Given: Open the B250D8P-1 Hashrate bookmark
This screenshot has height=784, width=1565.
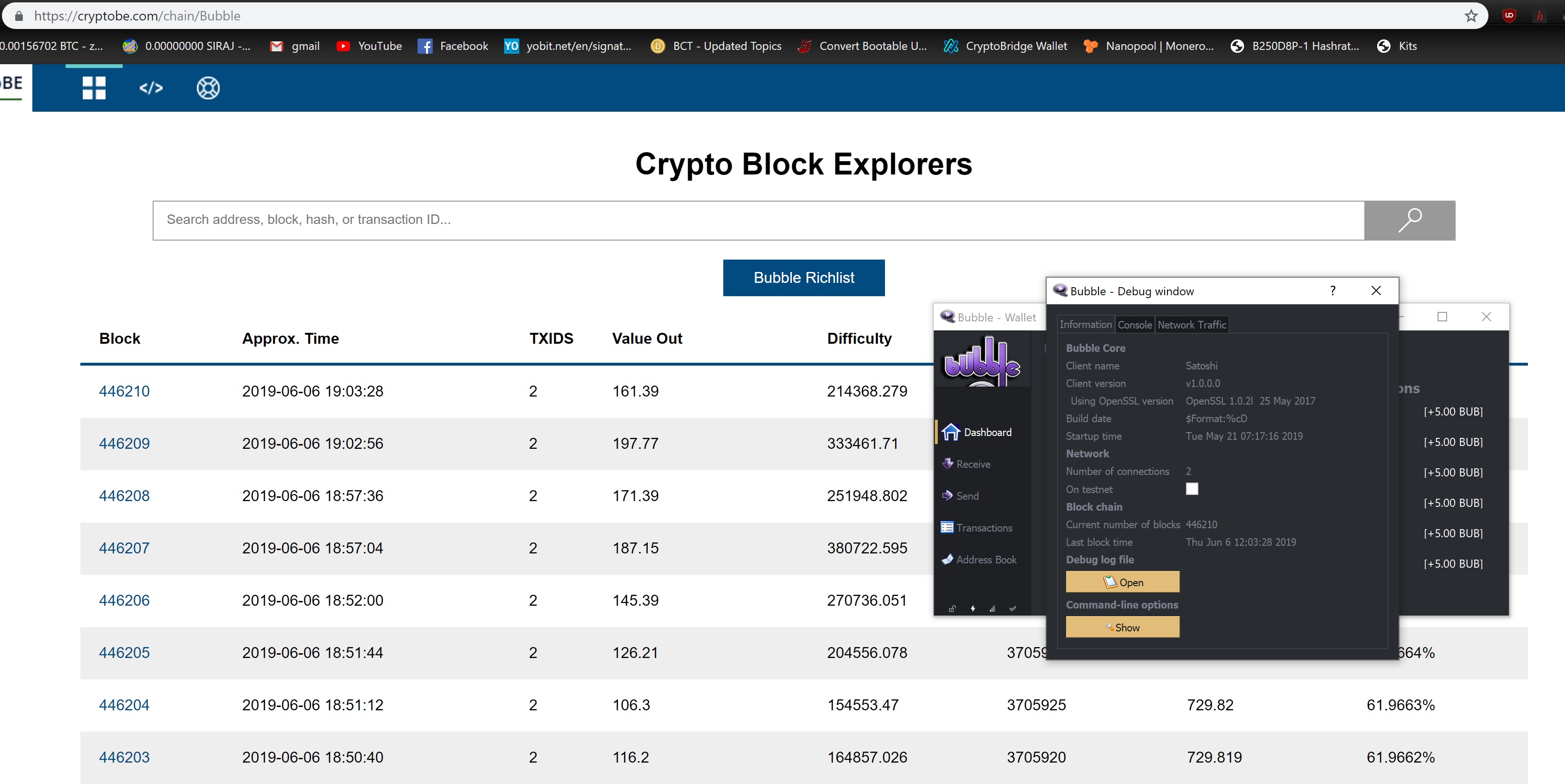Looking at the screenshot, I should click(x=1294, y=46).
